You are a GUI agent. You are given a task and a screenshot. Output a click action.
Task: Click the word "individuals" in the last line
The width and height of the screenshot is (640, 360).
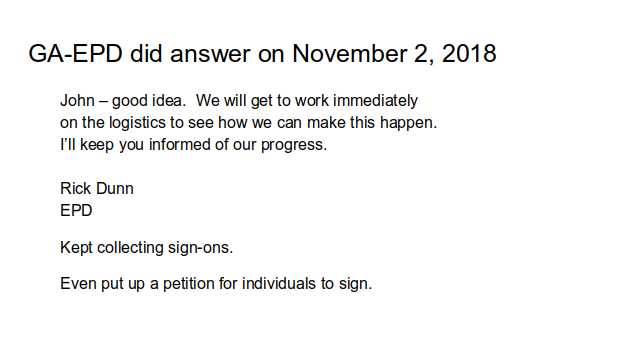(279, 284)
